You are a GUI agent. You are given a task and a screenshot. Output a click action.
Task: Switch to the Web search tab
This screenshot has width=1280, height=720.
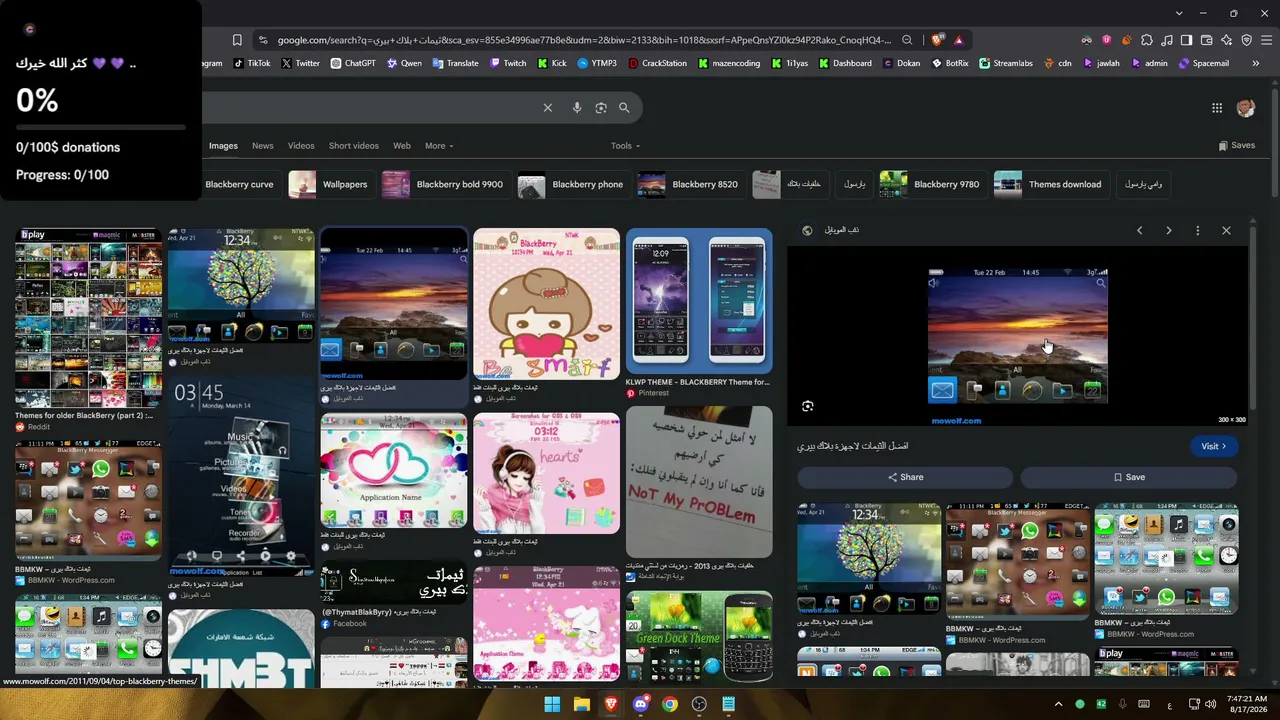(402, 146)
